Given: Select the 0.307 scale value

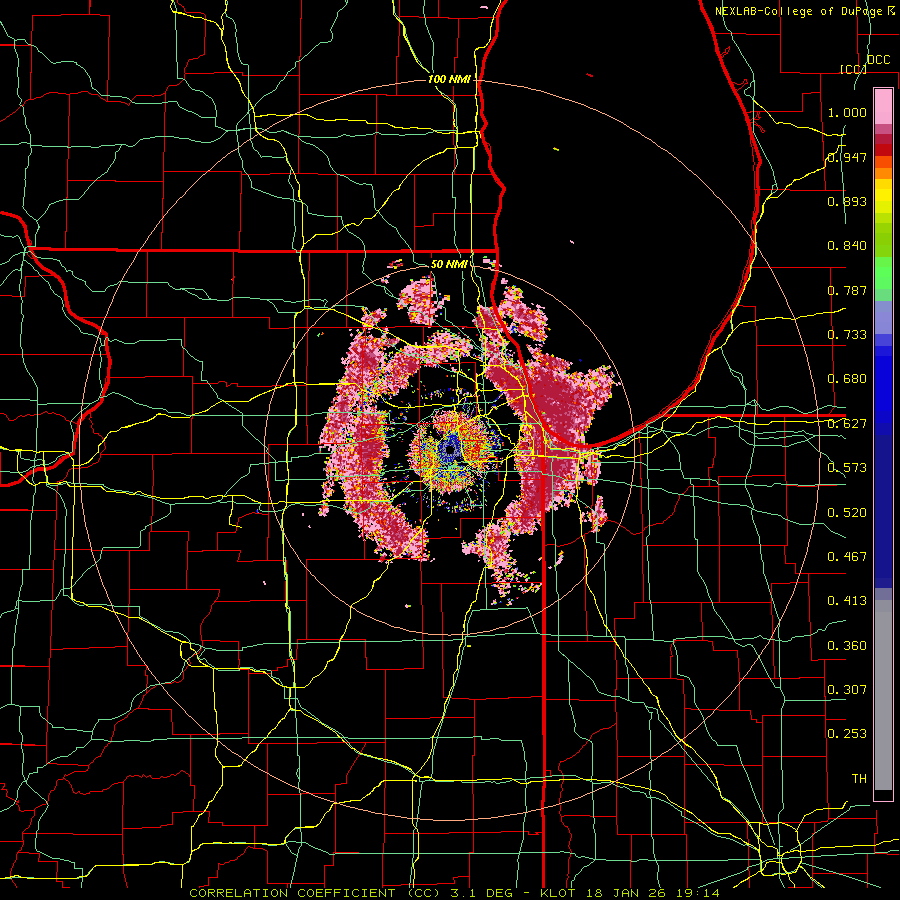Looking at the screenshot, I should [x=847, y=690].
